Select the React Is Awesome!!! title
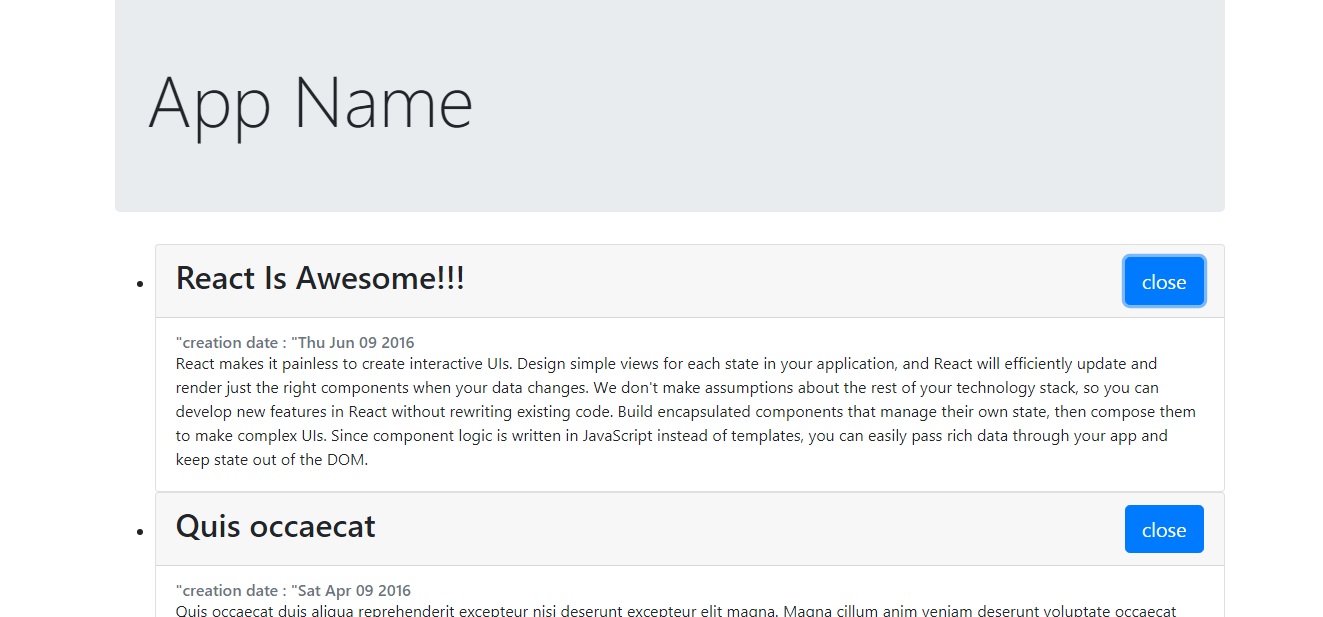 coord(320,279)
